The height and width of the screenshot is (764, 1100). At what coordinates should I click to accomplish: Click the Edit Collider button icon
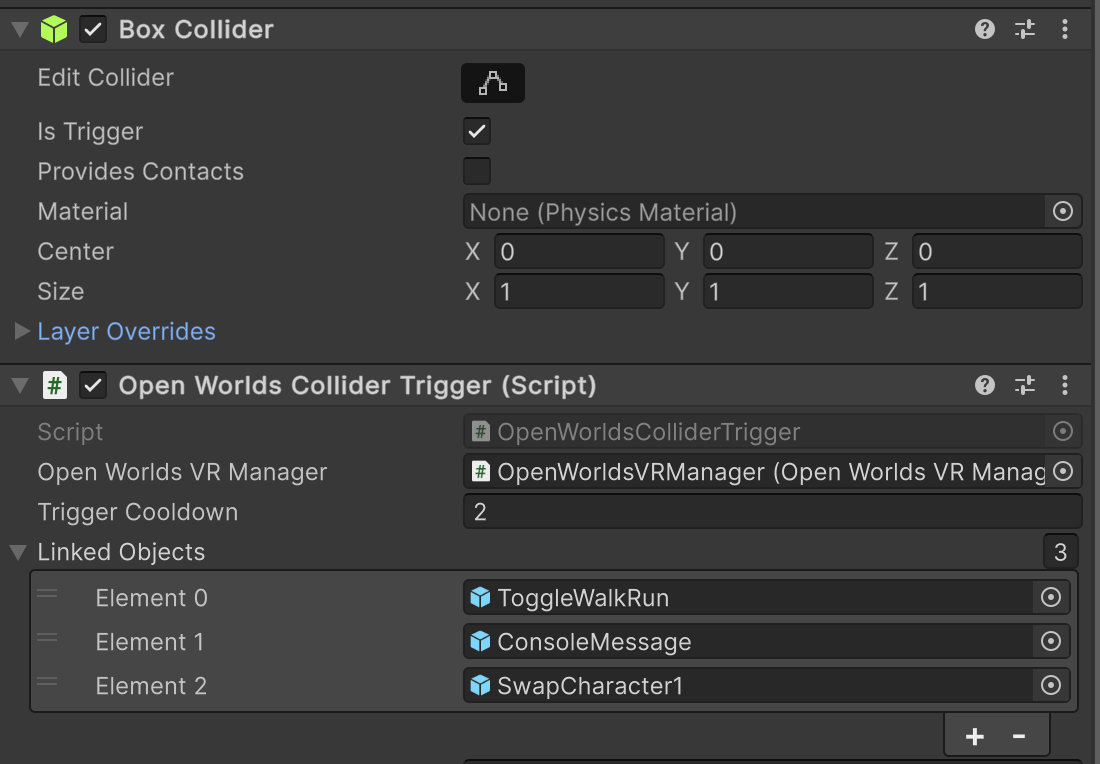(x=492, y=83)
